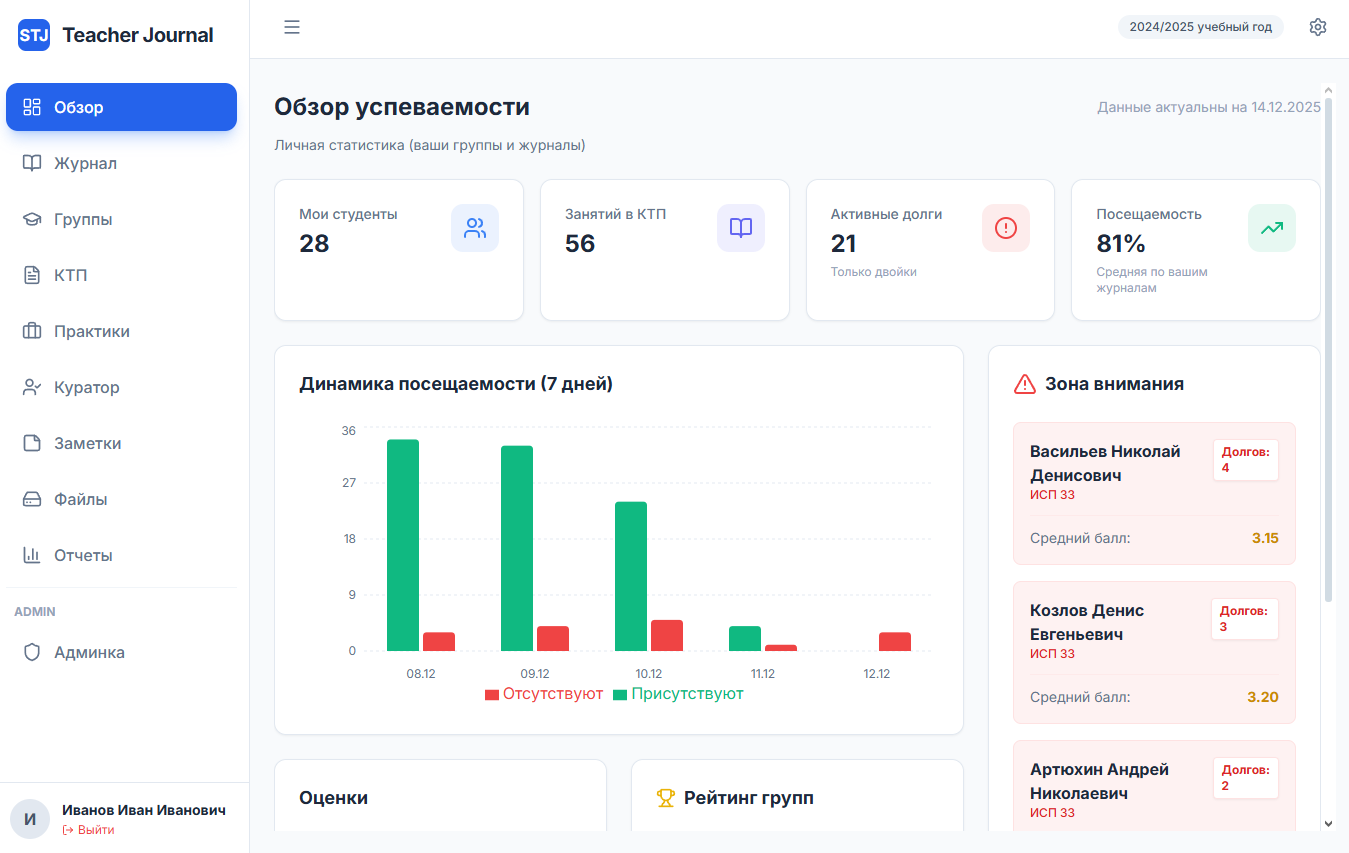Click the students icon in Мои студенты card
Viewport: 1349px width, 853px height.
[475, 228]
